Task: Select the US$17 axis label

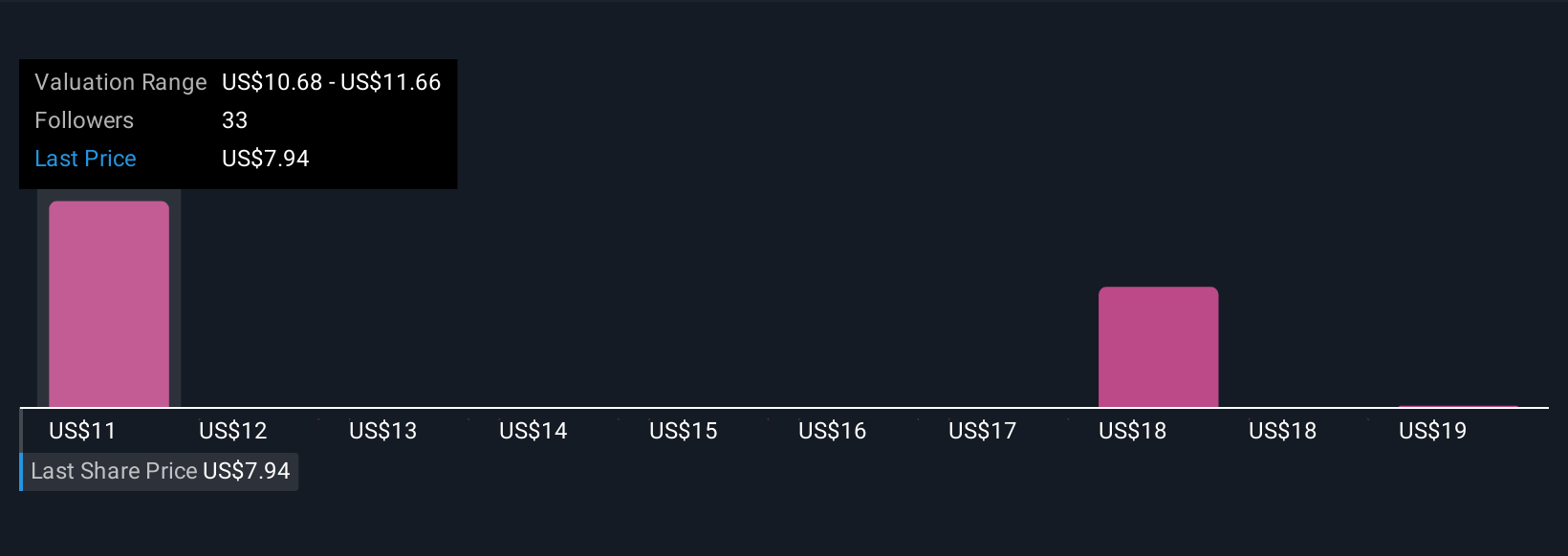Action: [982, 431]
